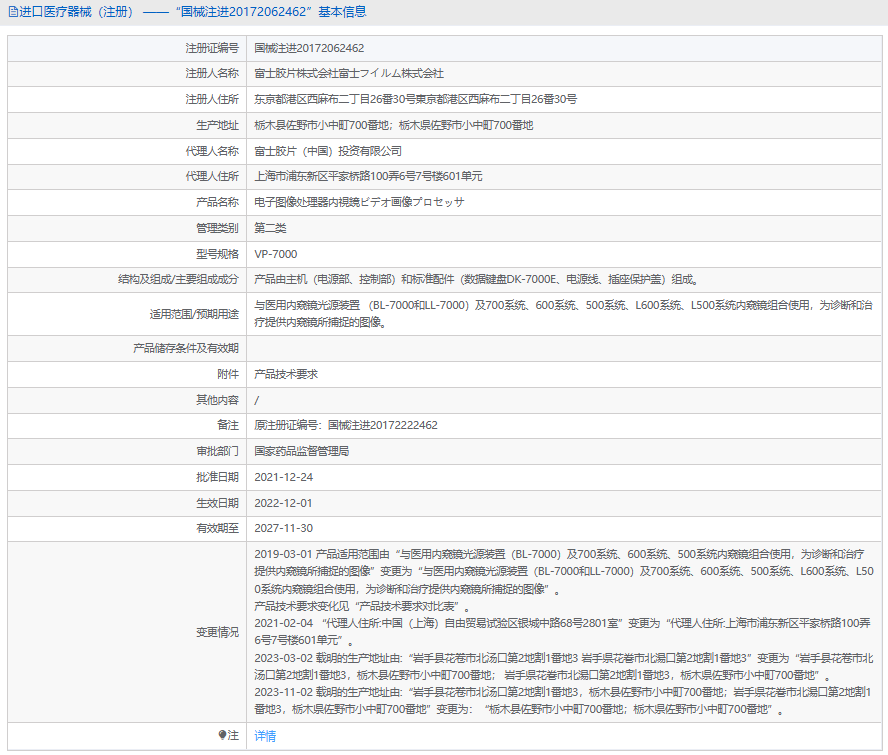This screenshot has width=888, height=755.
Task: Click the 有效期至 label
Action: click(x=217, y=528)
